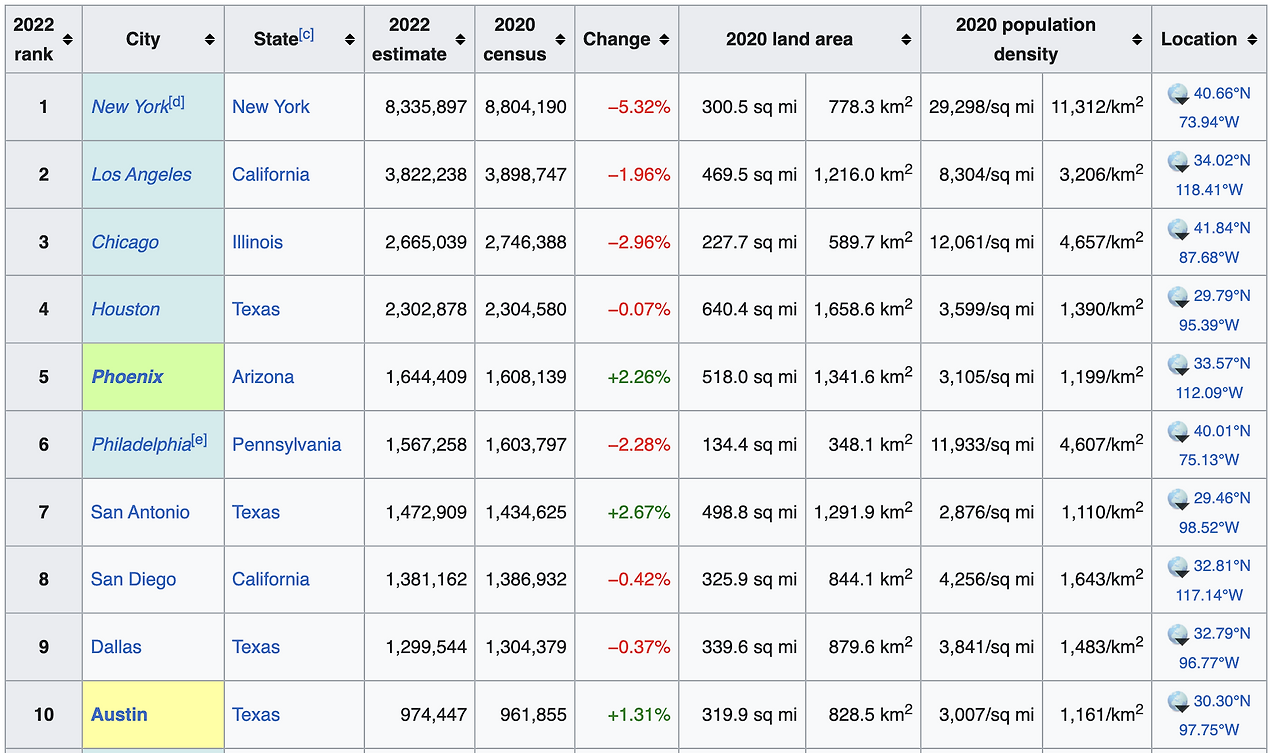Follow the Houston city link
The image size is (1280, 753).
point(125,309)
